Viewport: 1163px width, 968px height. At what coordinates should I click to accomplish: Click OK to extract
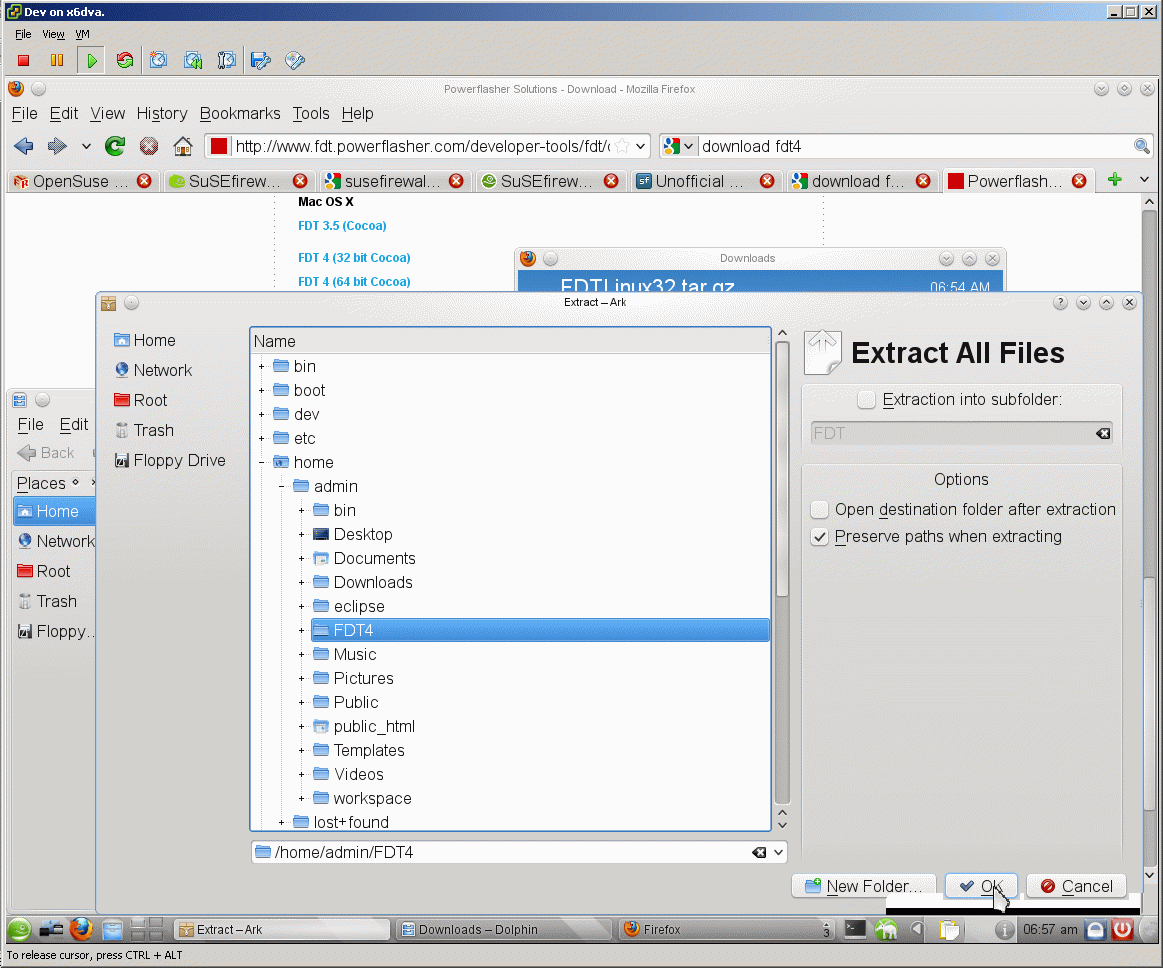tap(981, 886)
